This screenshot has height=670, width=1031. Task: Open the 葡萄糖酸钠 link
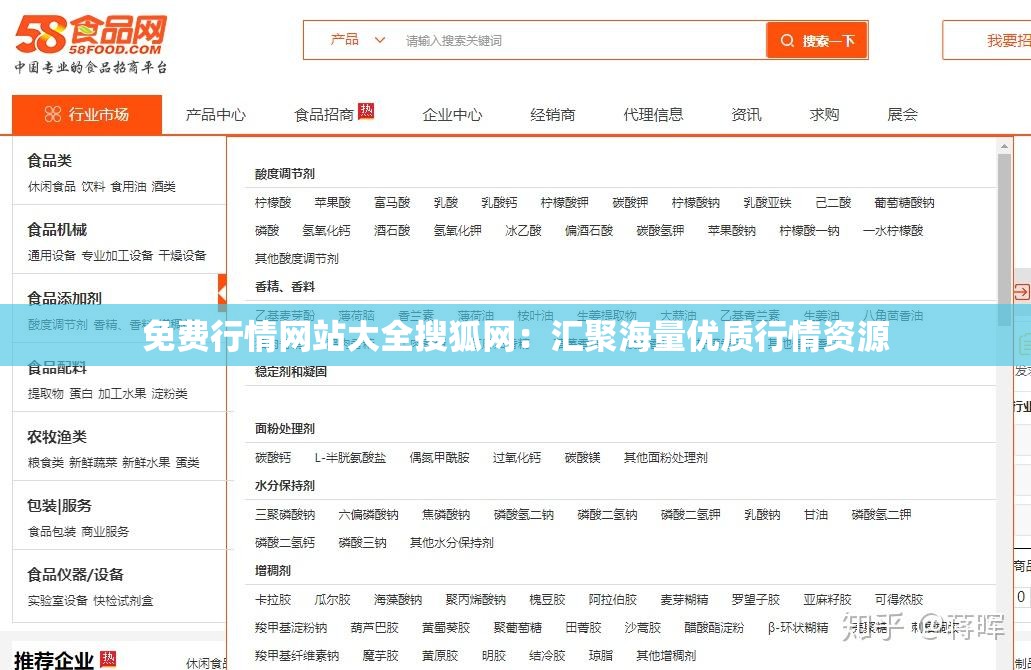click(x=904, y=203)
